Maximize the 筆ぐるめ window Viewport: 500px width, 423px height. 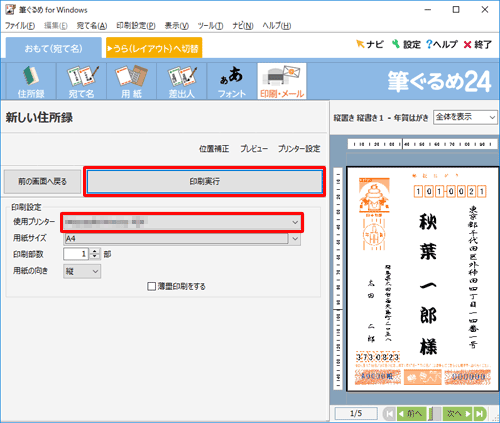(x=456, y=10)
